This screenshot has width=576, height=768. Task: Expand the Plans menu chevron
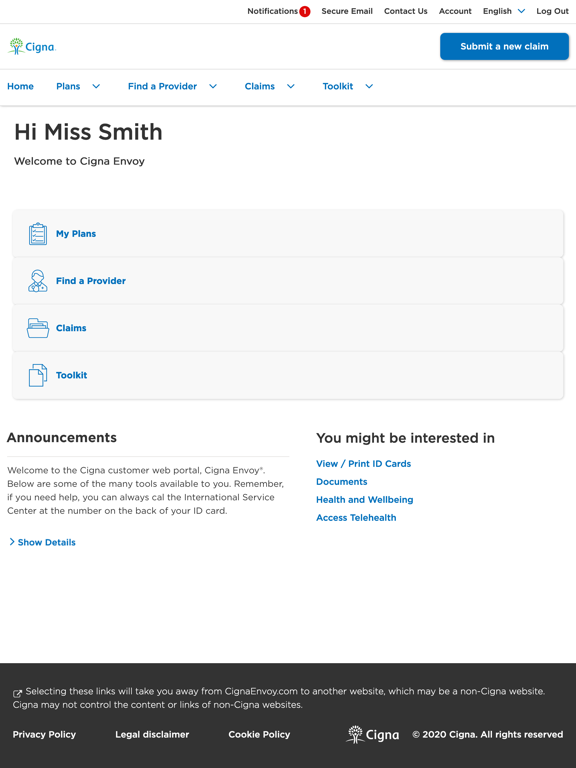[96, 86]
